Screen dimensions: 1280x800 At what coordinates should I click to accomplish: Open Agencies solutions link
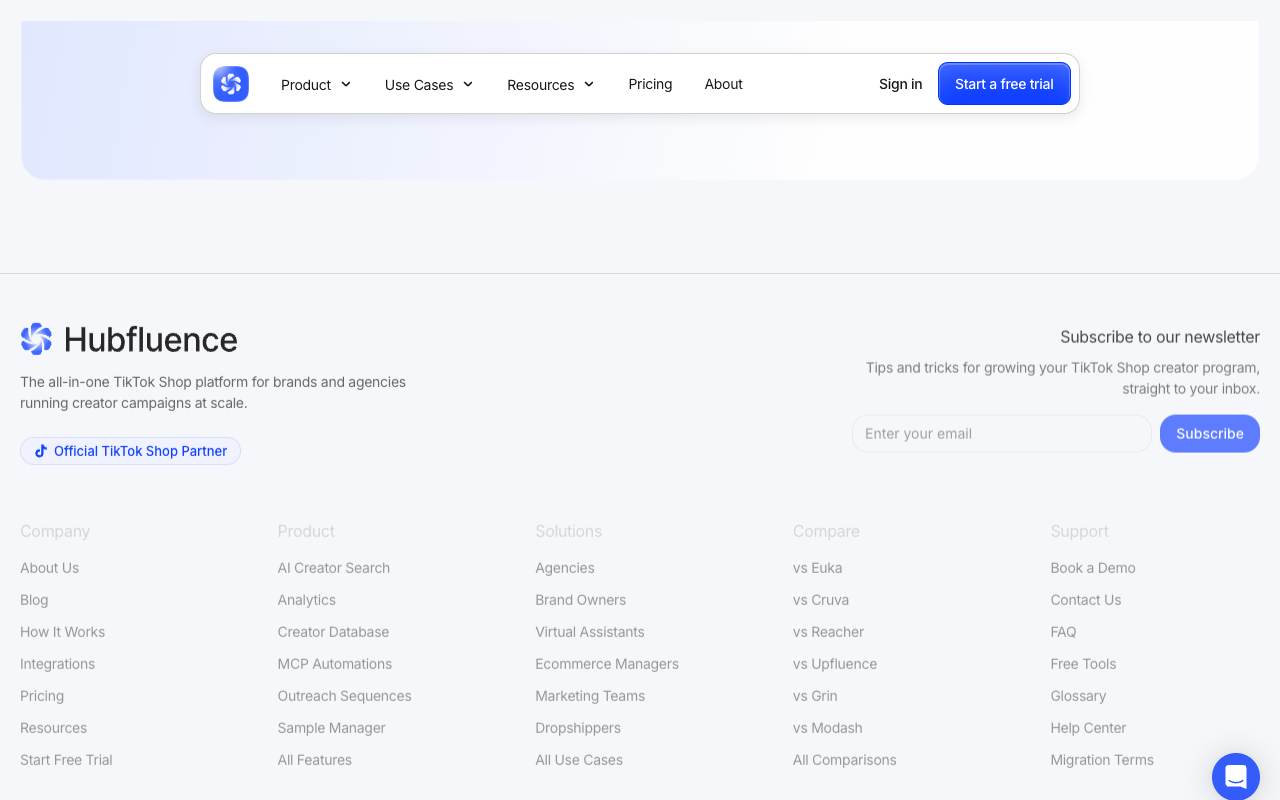pyautogui.click(x=565, y=568)
